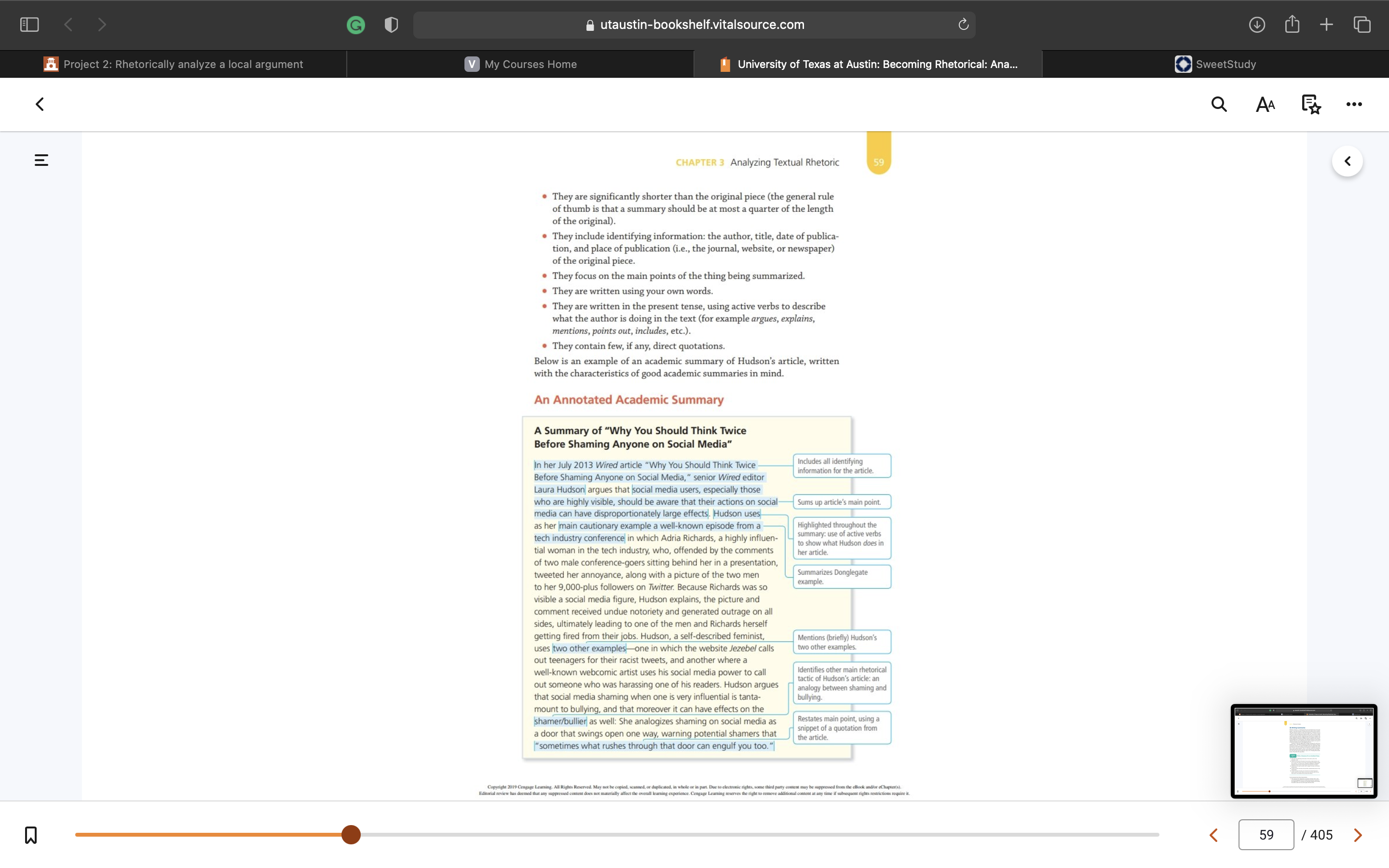
Task: Open notebook and highlights panel
Action: point(1311,105)
